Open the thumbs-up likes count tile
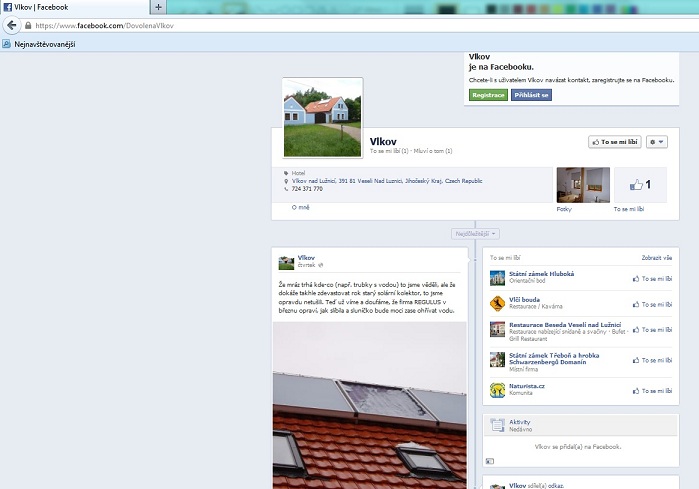The width and height of the screenshot is (699, 489). (640, 185)
